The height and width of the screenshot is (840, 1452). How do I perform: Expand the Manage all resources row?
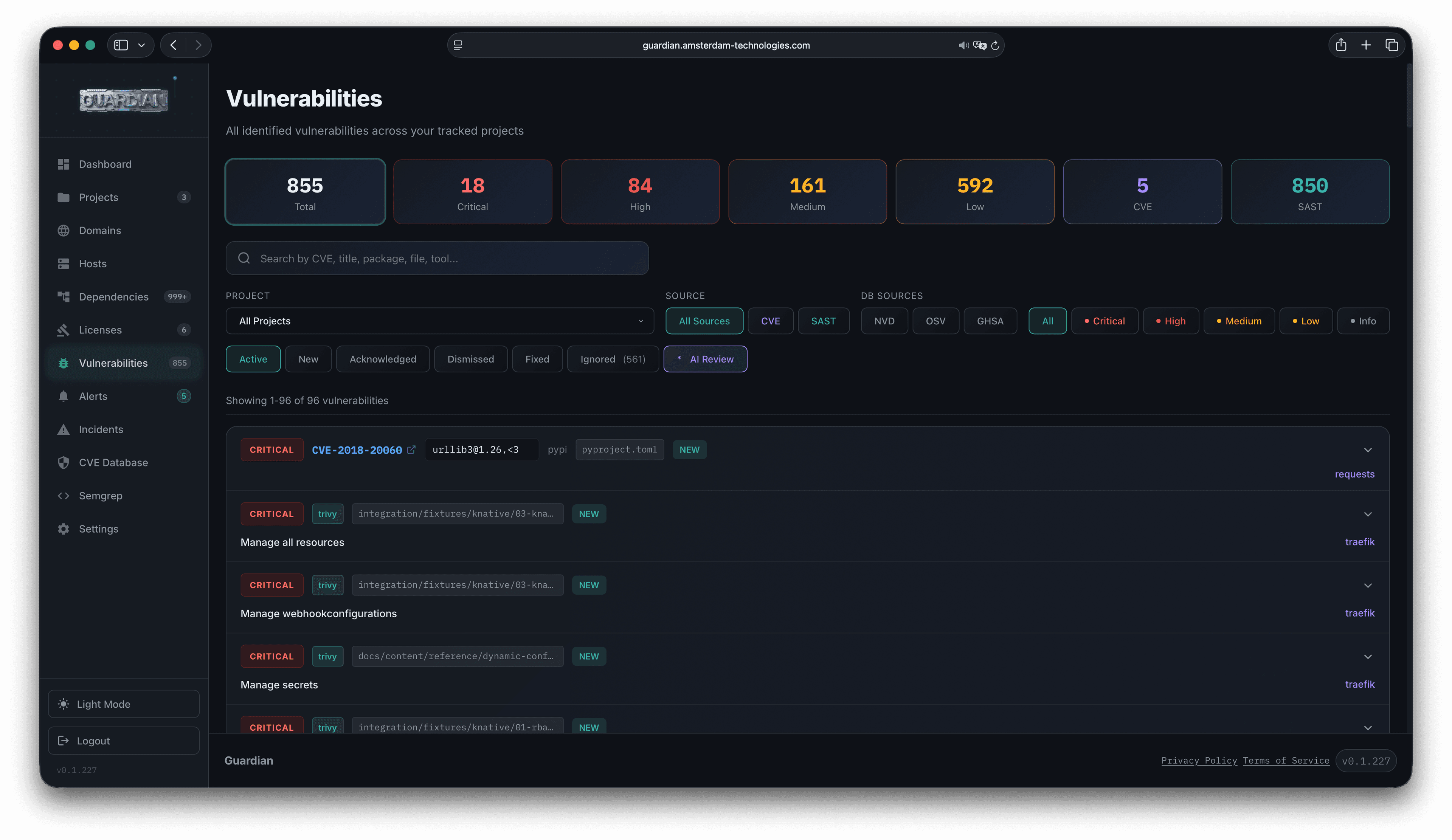point(1367,514)
